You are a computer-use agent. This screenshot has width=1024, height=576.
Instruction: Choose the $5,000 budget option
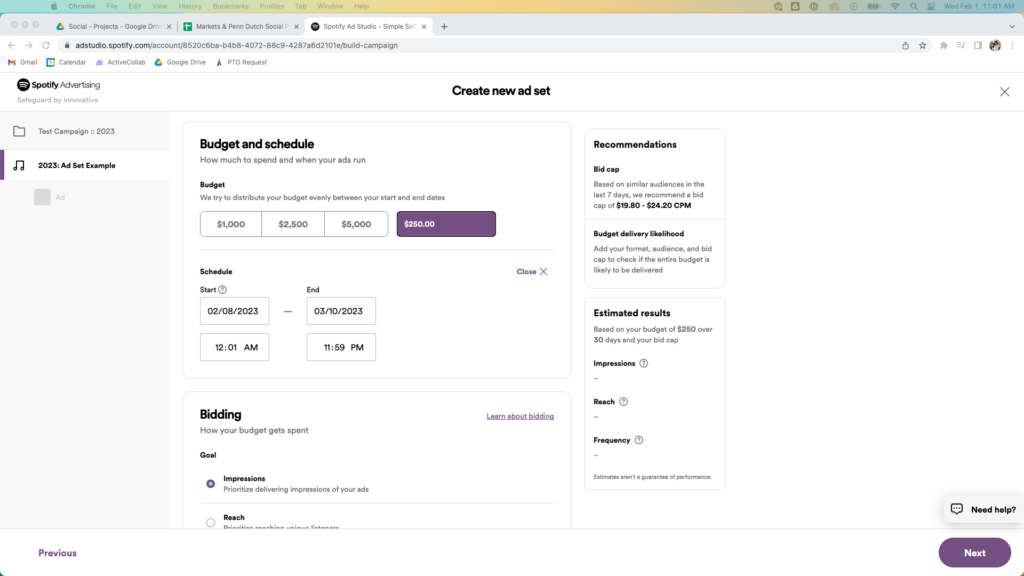point(356,224)
